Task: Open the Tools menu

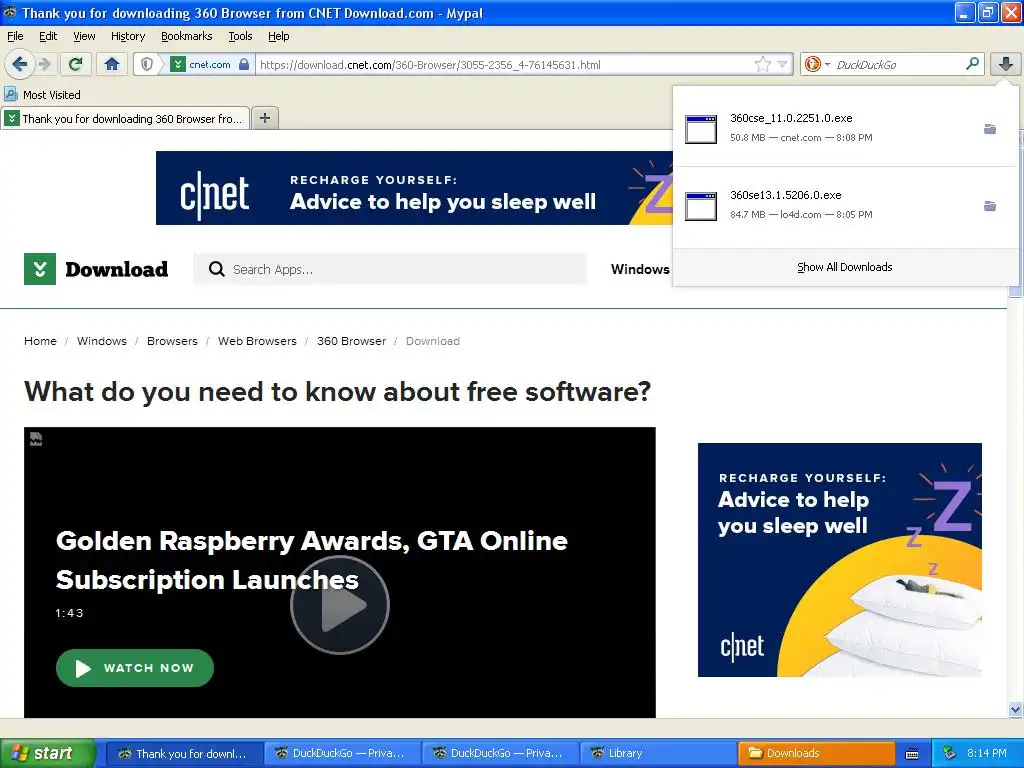Action: point(240,36)
